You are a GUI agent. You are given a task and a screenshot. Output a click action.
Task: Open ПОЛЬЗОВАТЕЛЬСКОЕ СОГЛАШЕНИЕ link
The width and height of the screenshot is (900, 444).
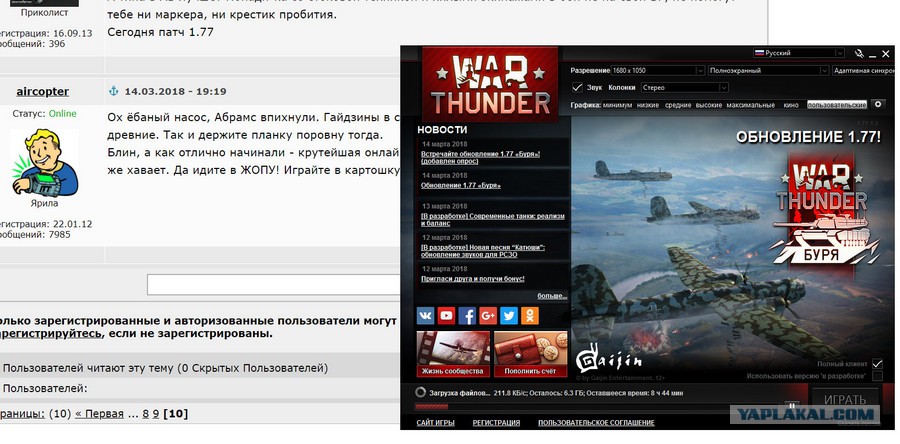tap(596, 423)
